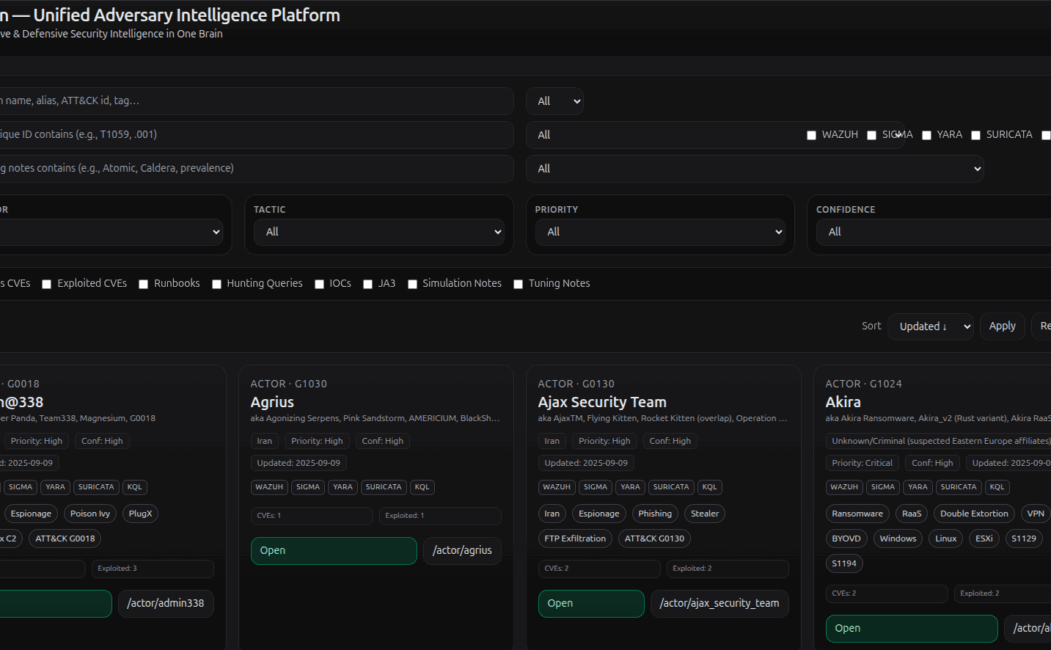Click the S1194 tag
Image resolution: width=1051 pixels, height=650 pixels.
tap(844, 564)
